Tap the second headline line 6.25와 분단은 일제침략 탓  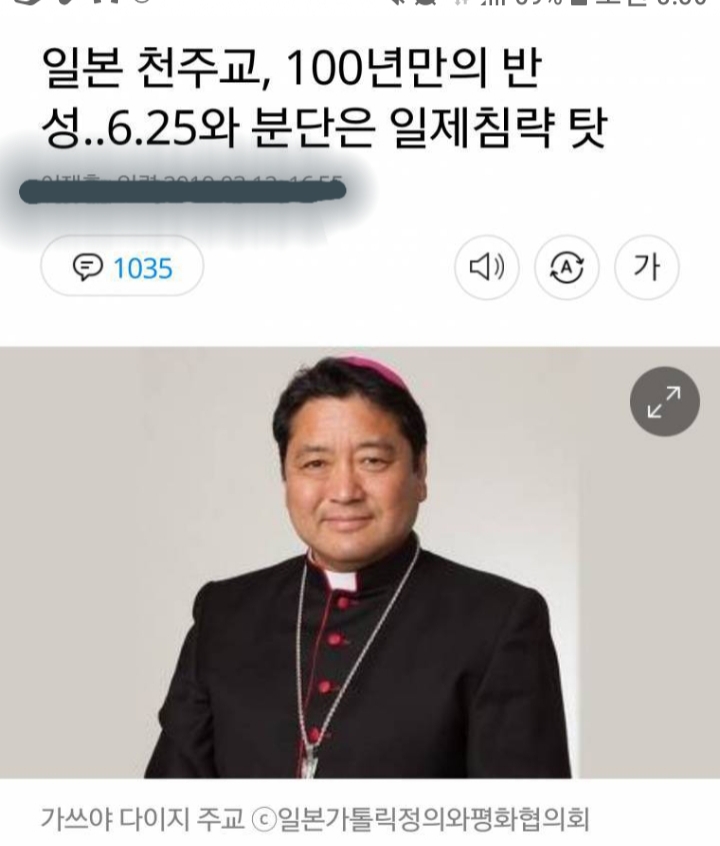pos(325,128)
